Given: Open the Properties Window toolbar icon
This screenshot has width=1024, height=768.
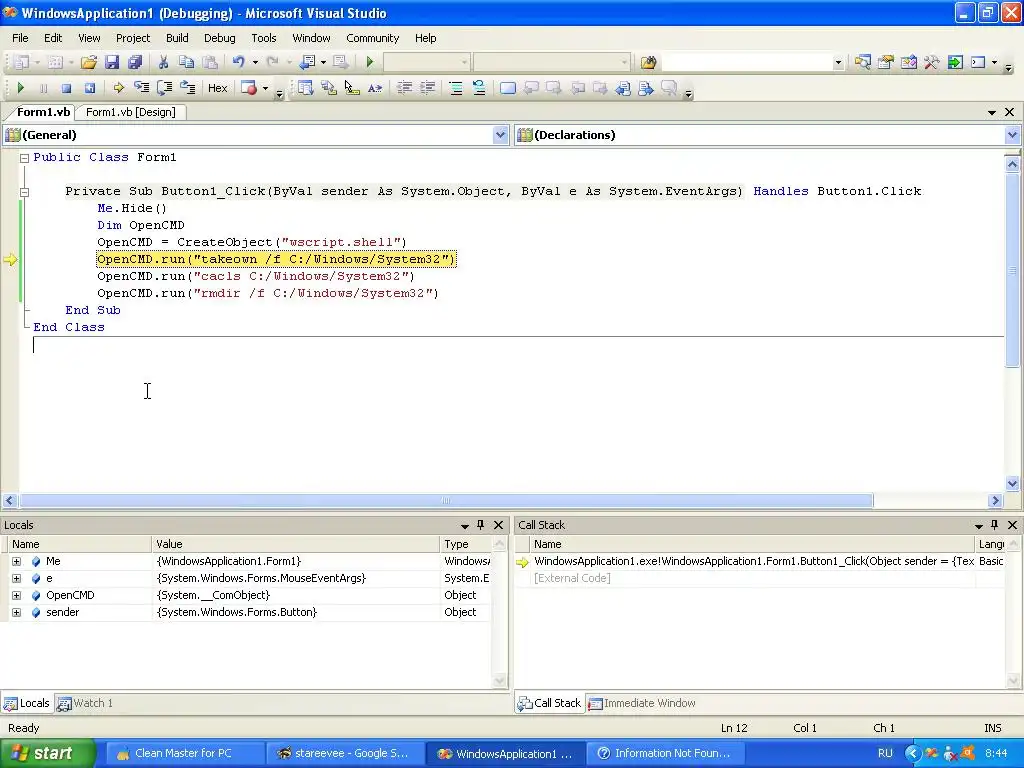Looking at the screenshot, I should click(x=886, y=62).
